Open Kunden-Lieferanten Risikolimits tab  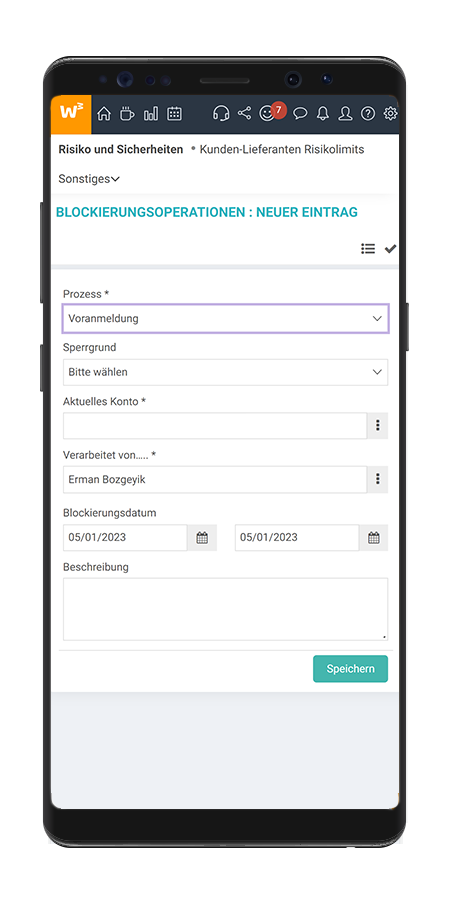(x=282, y=149)
